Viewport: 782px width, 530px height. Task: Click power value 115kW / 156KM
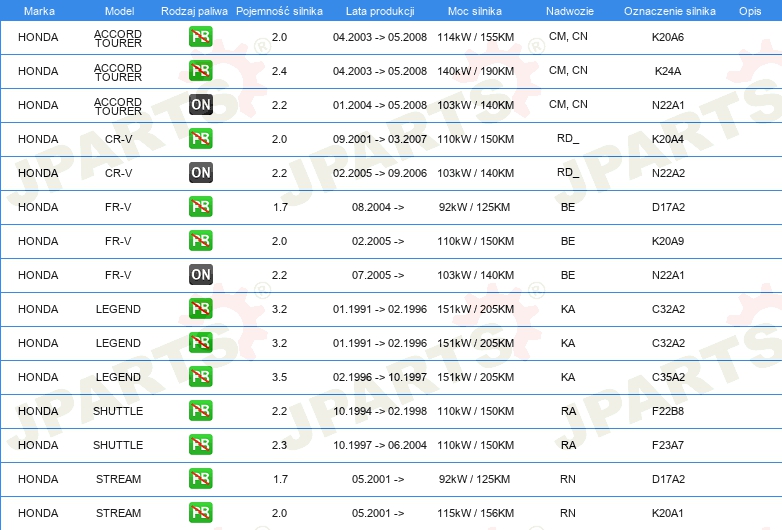tap(475, 513)
